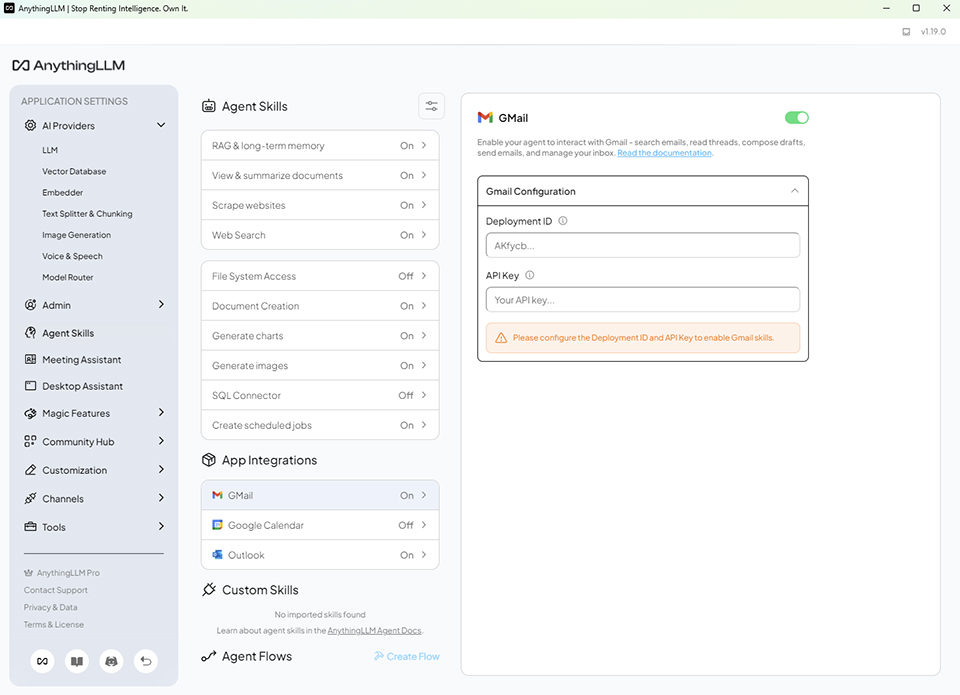
Task: Open the Scrape websites skill
Action: (x=320, y=205)
